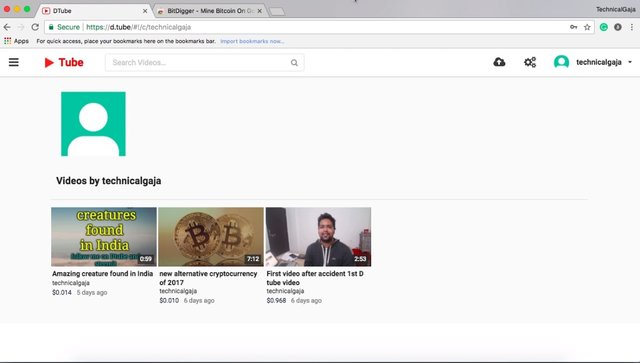
Task: Click title First video after accident
Action: 315,278
